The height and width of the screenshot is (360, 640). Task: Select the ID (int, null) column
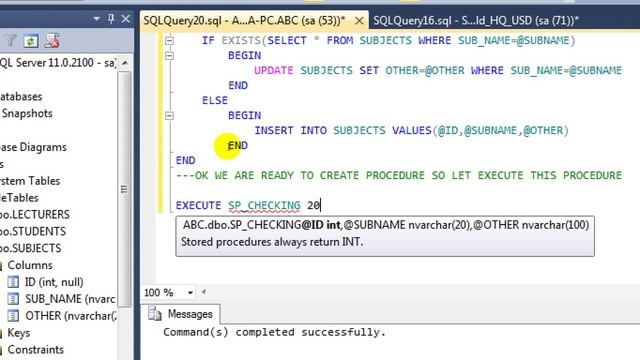(x=54, y=282)
